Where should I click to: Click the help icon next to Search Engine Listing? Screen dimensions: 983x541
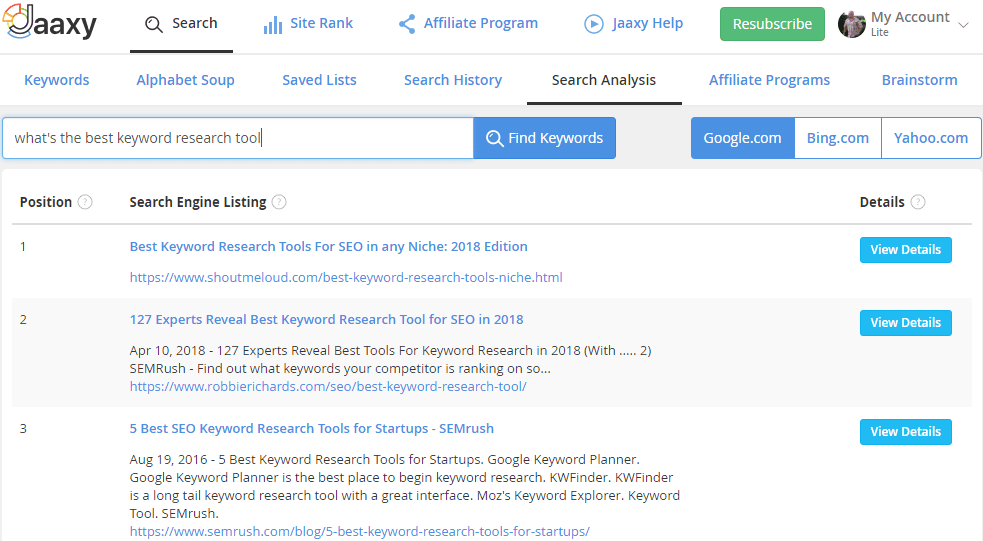(279, 202)
